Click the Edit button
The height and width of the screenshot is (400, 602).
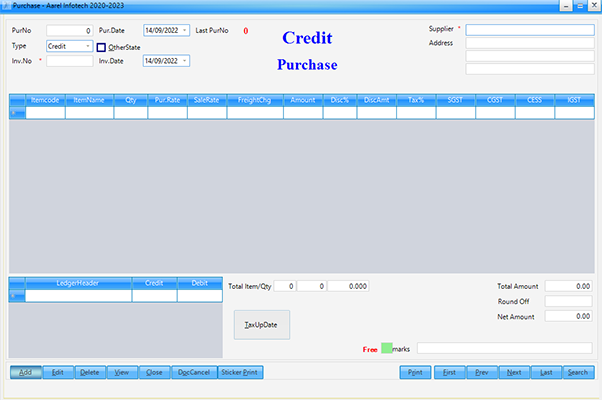click(58, 372)
